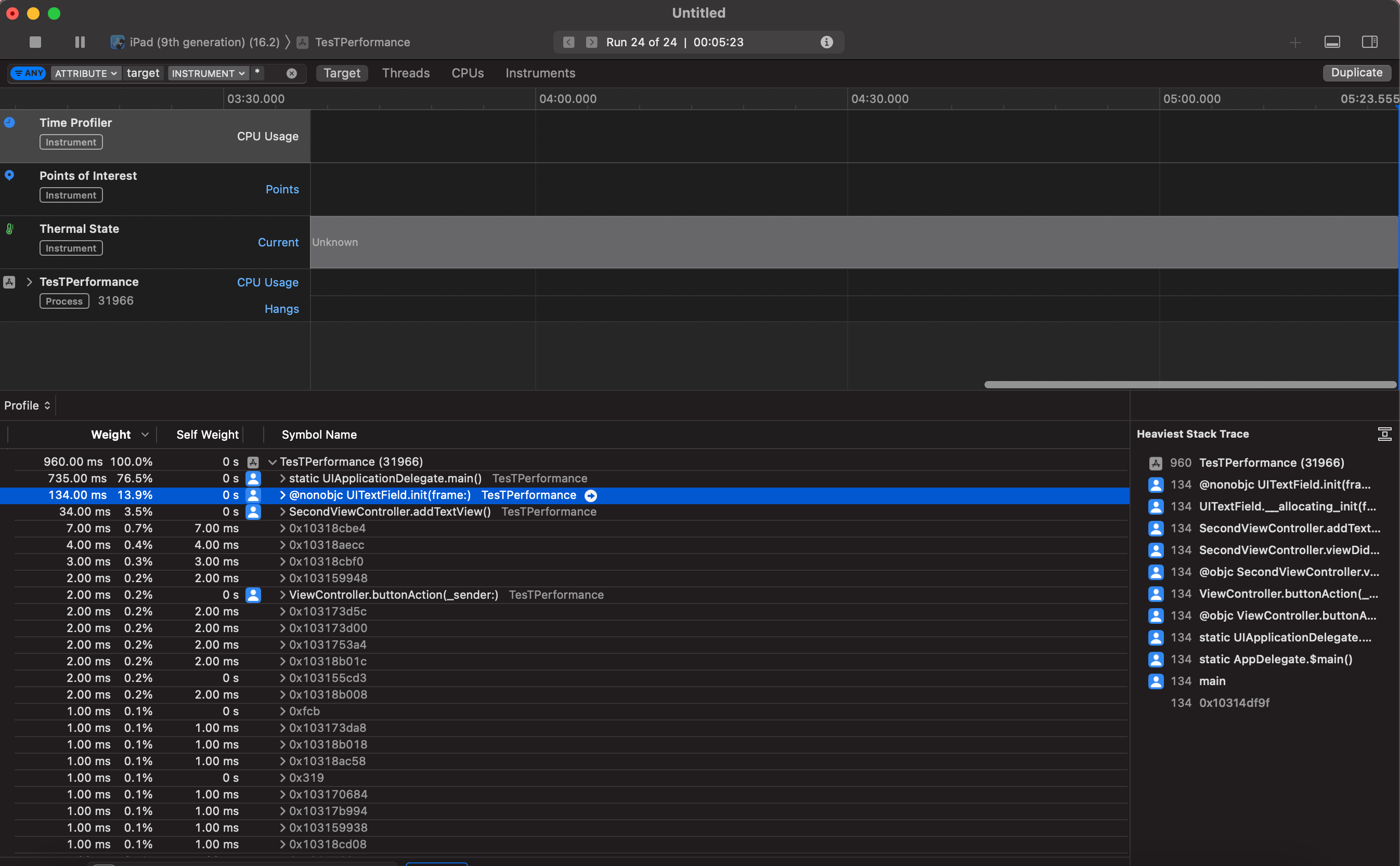
Task: Click the 04:00.000 timeline ruler mark
Action: pos(567,99)
